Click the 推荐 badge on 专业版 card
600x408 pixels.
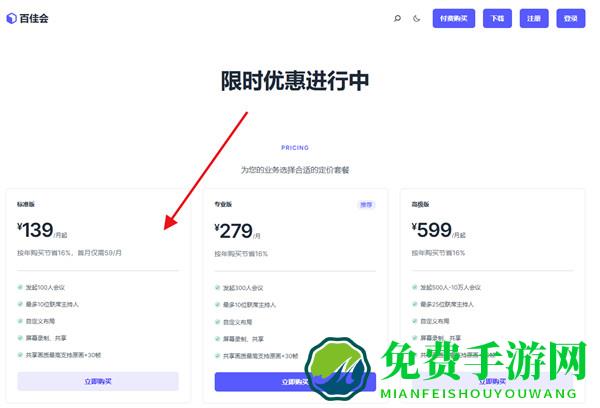pyautogui.click(x=366, y=204)
